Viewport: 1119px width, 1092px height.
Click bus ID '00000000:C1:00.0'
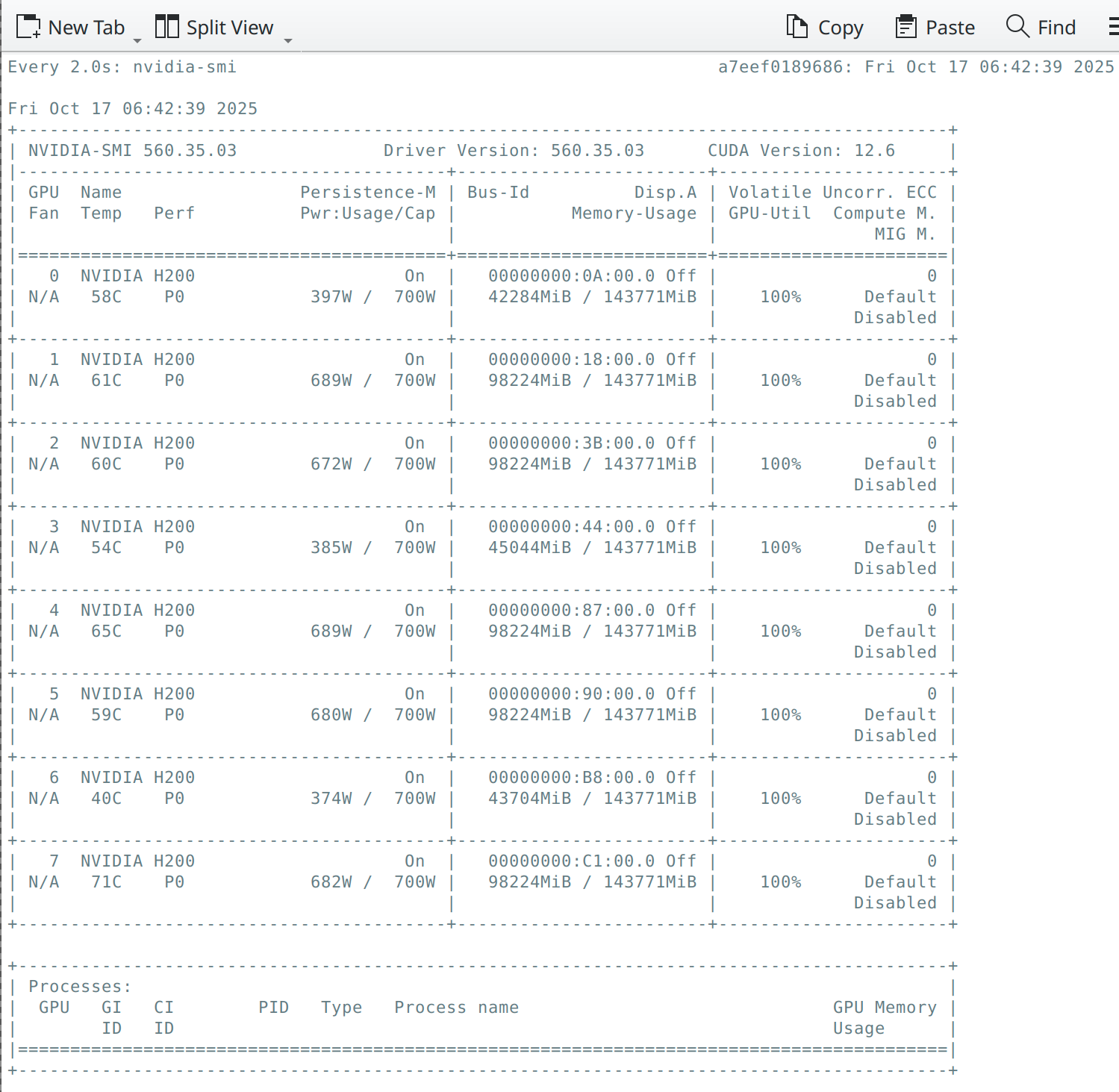(x=572, y=861)
